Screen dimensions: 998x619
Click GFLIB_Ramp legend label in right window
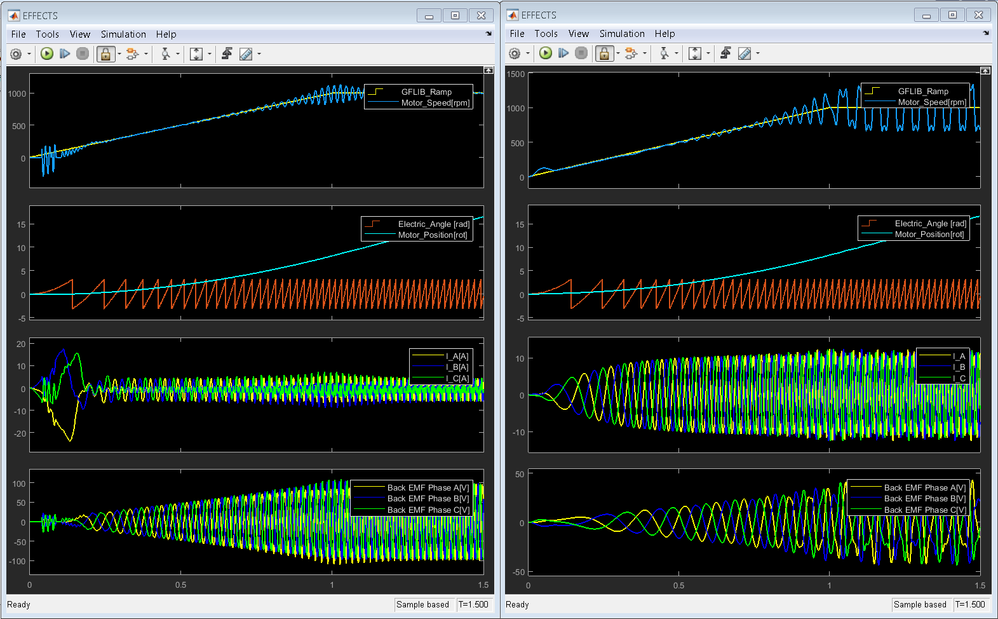(923, 91)
